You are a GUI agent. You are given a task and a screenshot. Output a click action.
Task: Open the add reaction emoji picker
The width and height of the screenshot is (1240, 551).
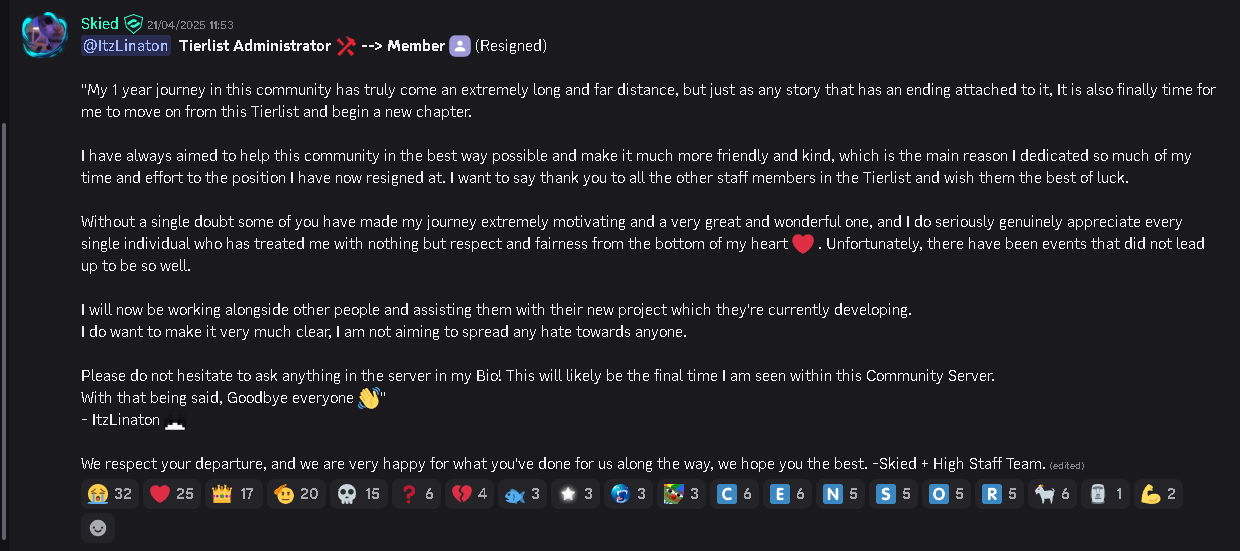[98, 528]
